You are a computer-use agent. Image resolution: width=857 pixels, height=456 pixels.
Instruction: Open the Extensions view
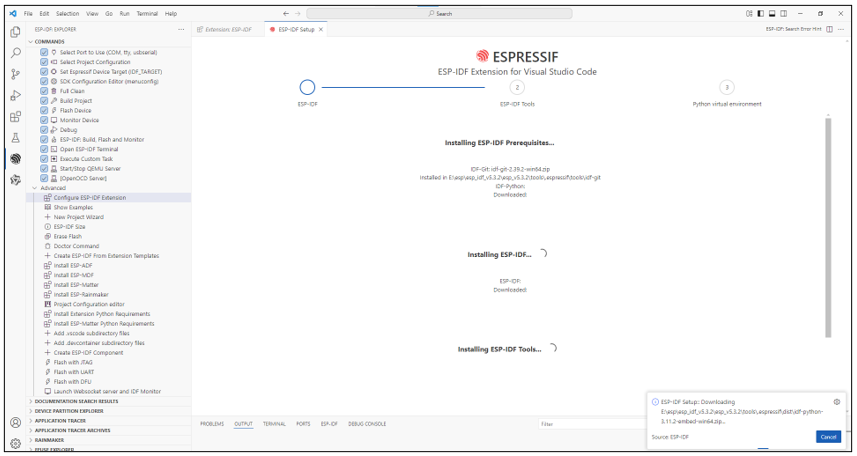(x=15, y=116)
